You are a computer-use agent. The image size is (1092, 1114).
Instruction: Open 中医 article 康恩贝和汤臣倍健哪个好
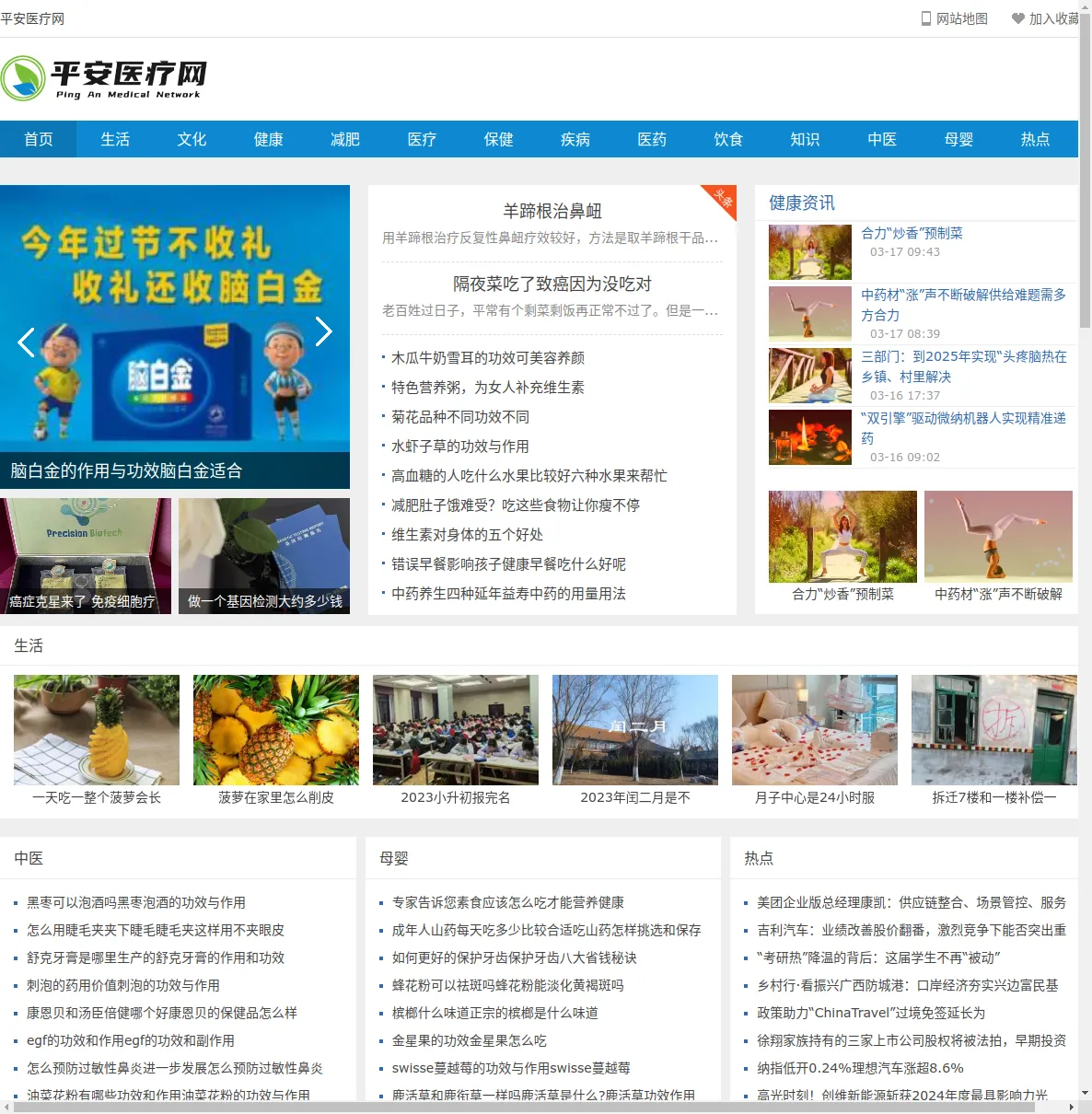coord(162,1014)
